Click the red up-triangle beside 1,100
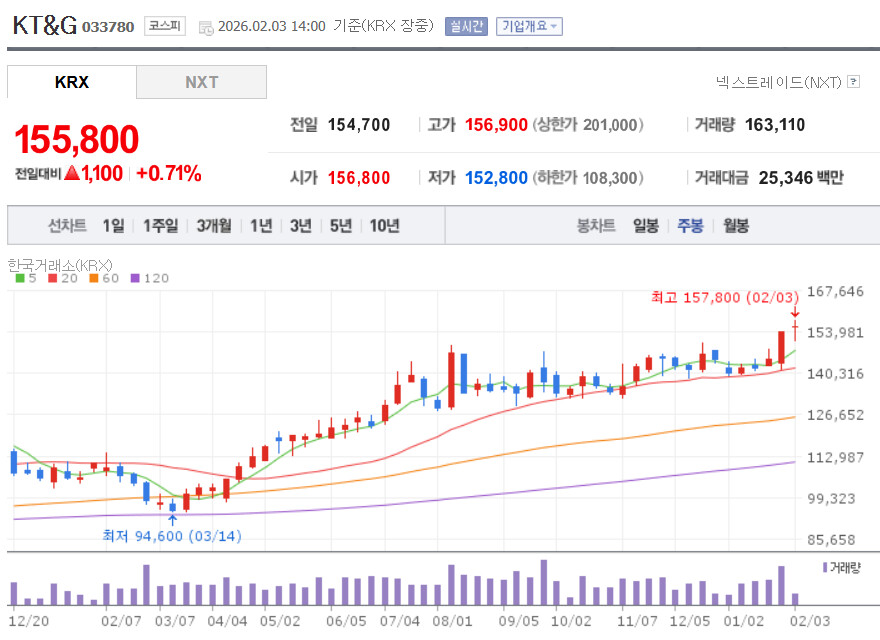Screen dimensions: 880x640 click(x=71, y=174)
